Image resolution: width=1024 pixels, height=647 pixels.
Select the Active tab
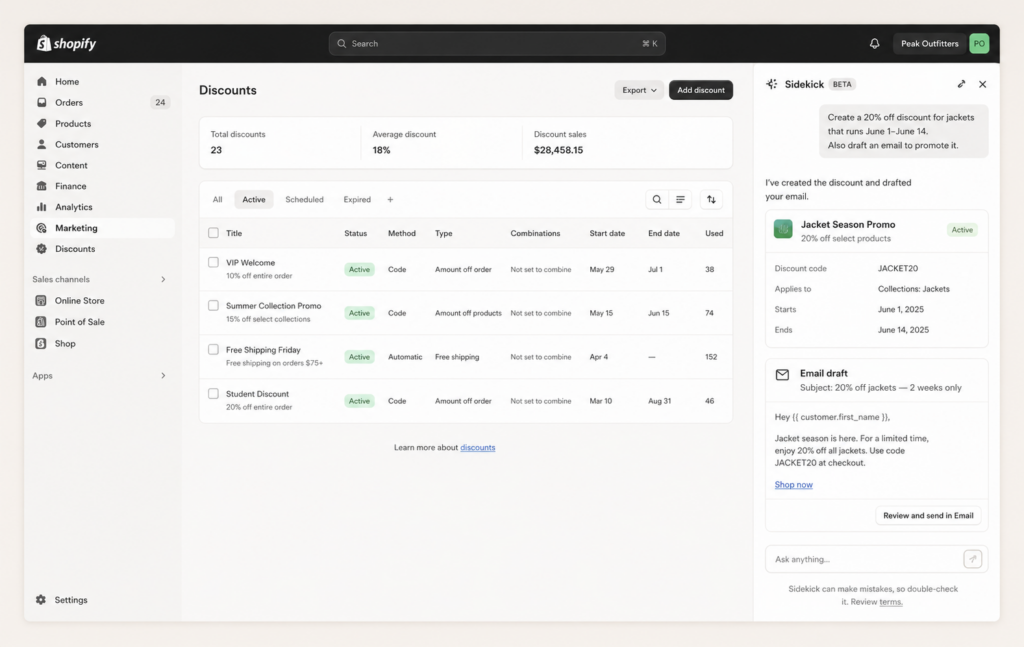(x=254, y=200)
